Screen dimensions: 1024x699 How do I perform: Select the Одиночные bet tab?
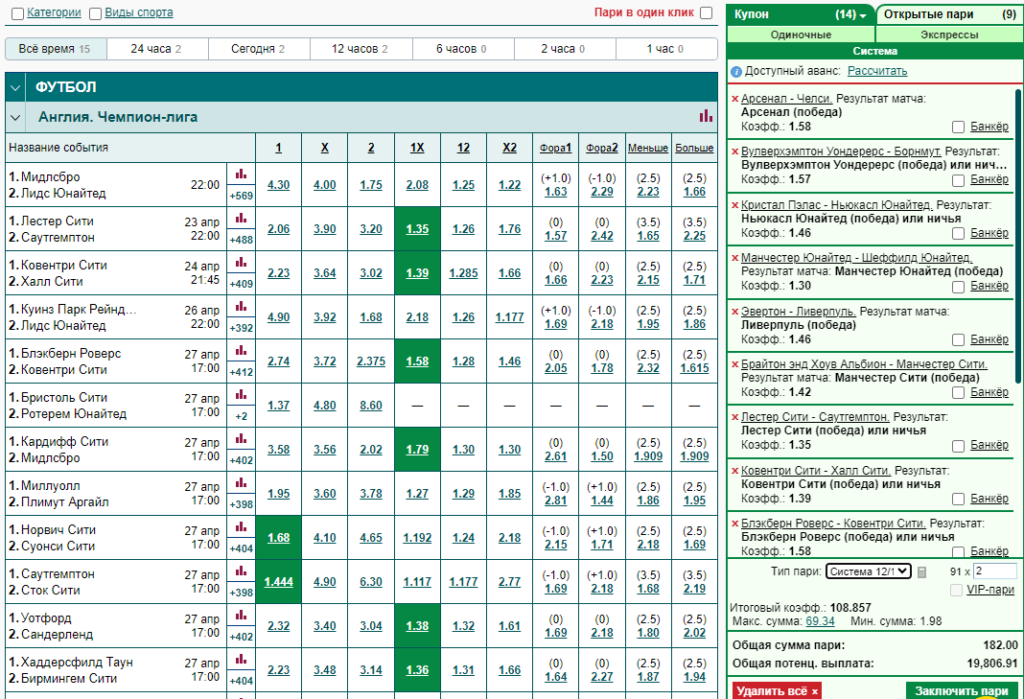(801, 35)
